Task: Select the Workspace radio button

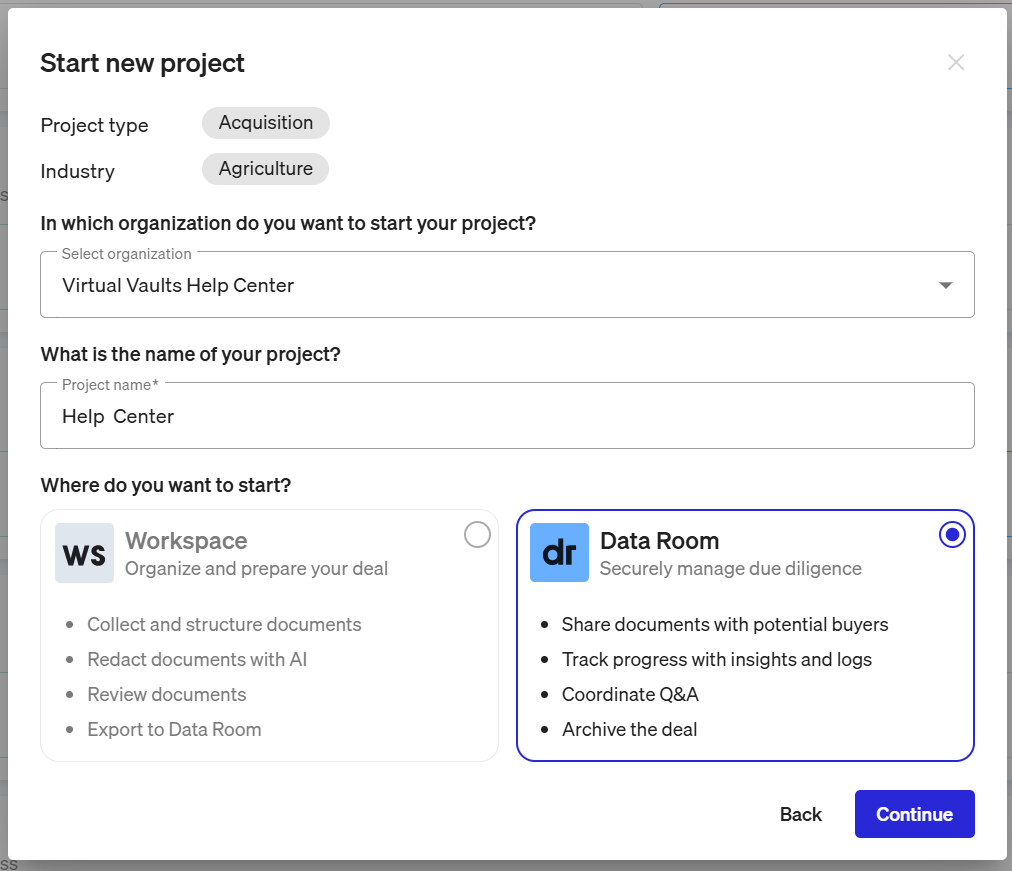Action: click(x=477, y=535)
